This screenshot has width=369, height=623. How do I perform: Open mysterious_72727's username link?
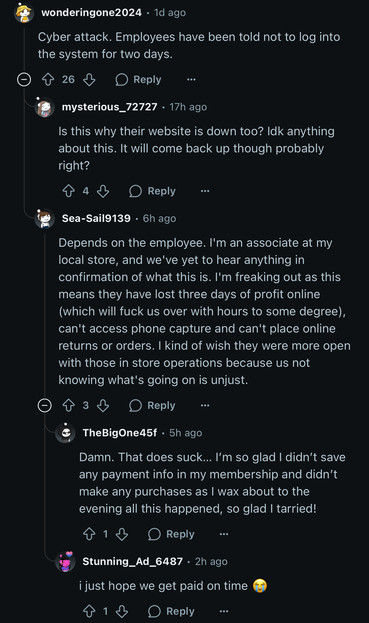[x=110, y=107]
